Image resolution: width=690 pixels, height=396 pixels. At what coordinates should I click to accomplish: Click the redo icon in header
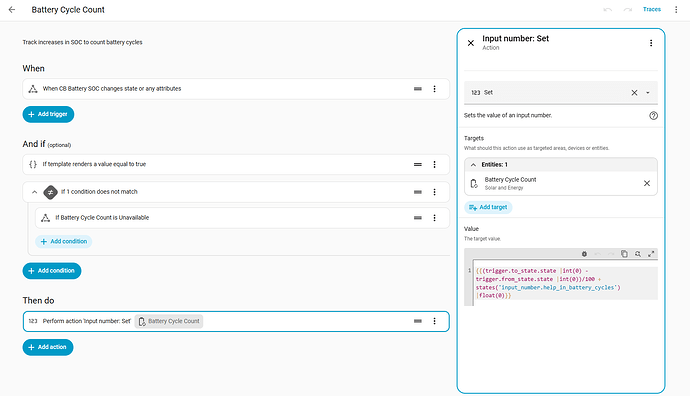coord(628,9)
